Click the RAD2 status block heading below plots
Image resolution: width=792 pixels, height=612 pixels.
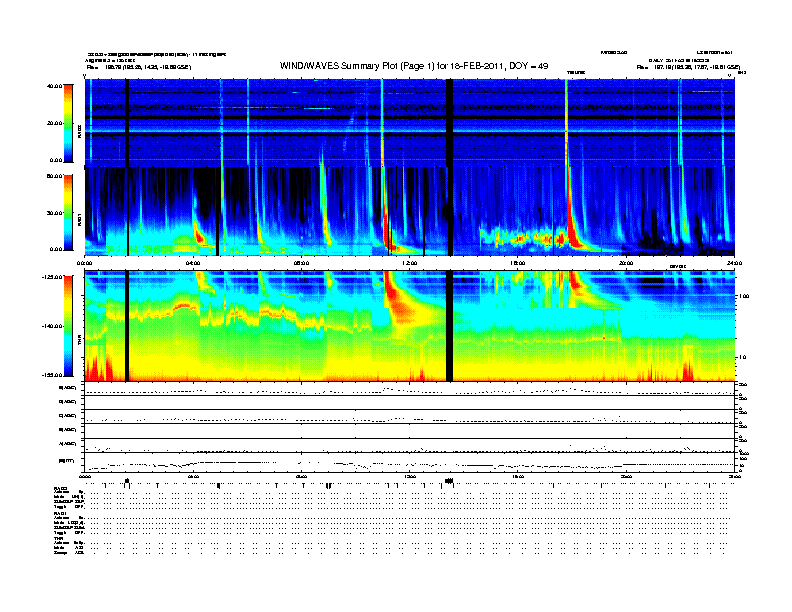point(60,488)
